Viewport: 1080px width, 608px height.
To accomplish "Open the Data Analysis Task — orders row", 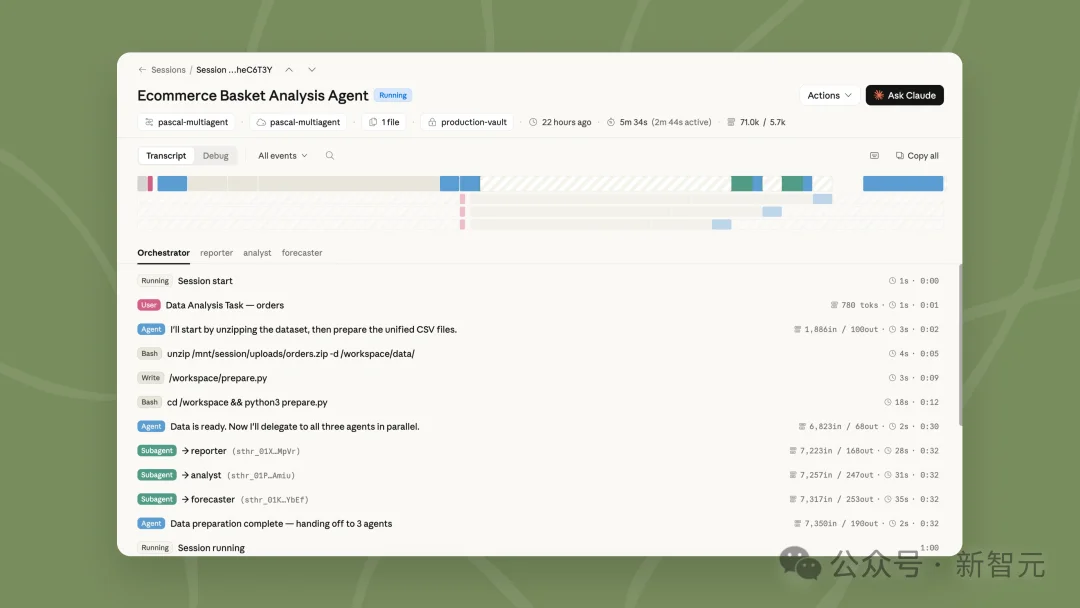I will point(538,305).
